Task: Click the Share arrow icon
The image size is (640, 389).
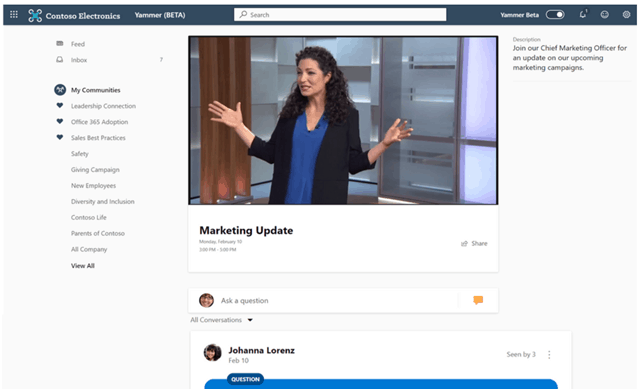Action: click(464, 244)
